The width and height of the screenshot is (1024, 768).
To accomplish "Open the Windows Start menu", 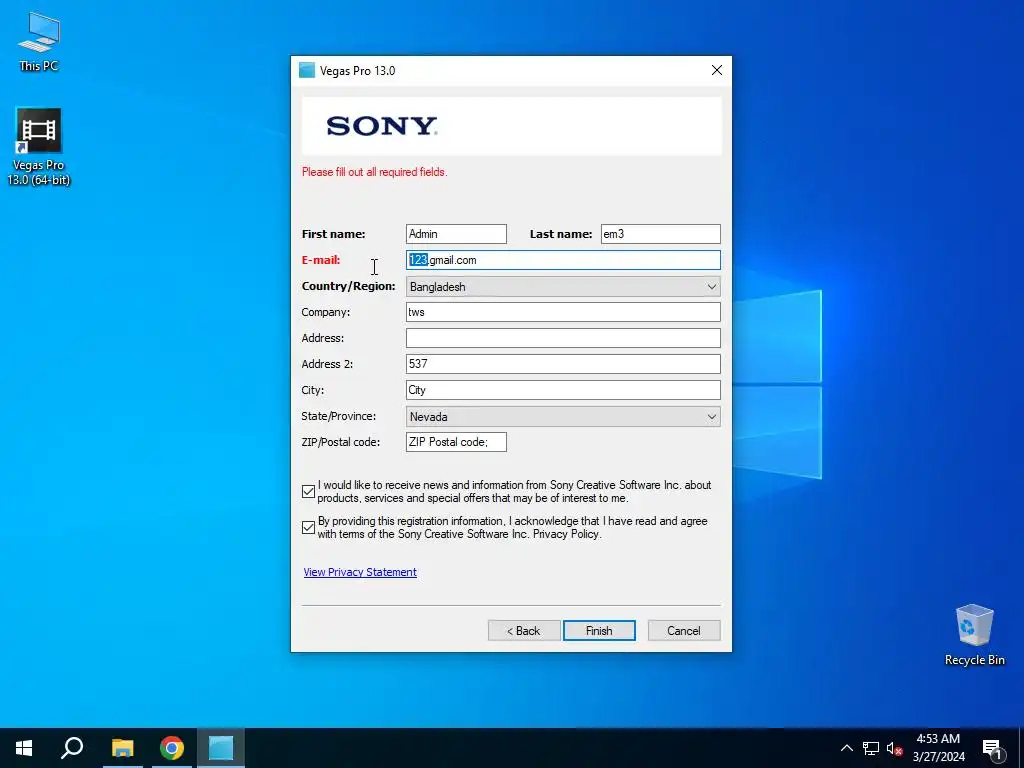I will 24,748.
